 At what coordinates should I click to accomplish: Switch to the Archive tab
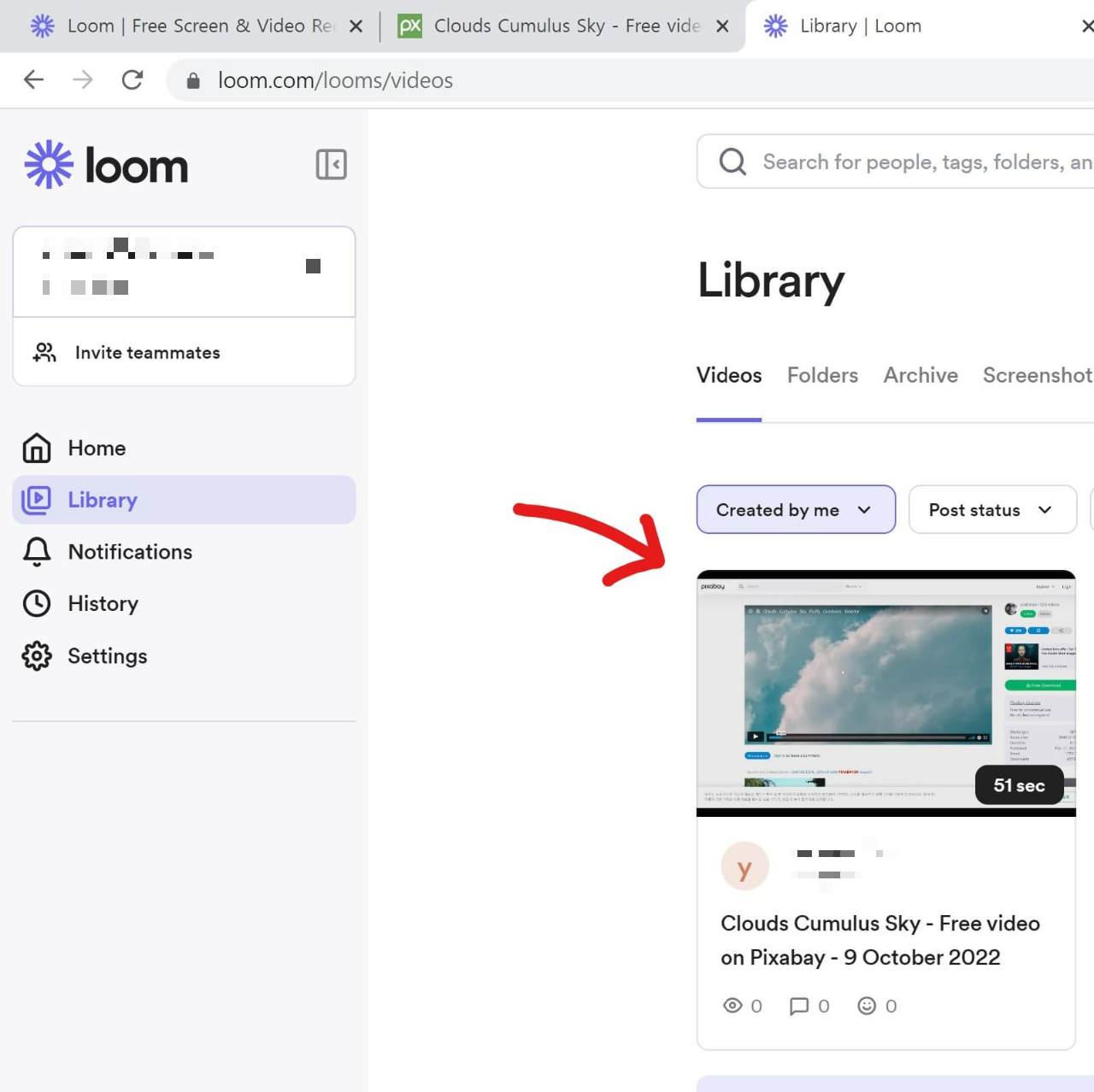pos(920,375)
